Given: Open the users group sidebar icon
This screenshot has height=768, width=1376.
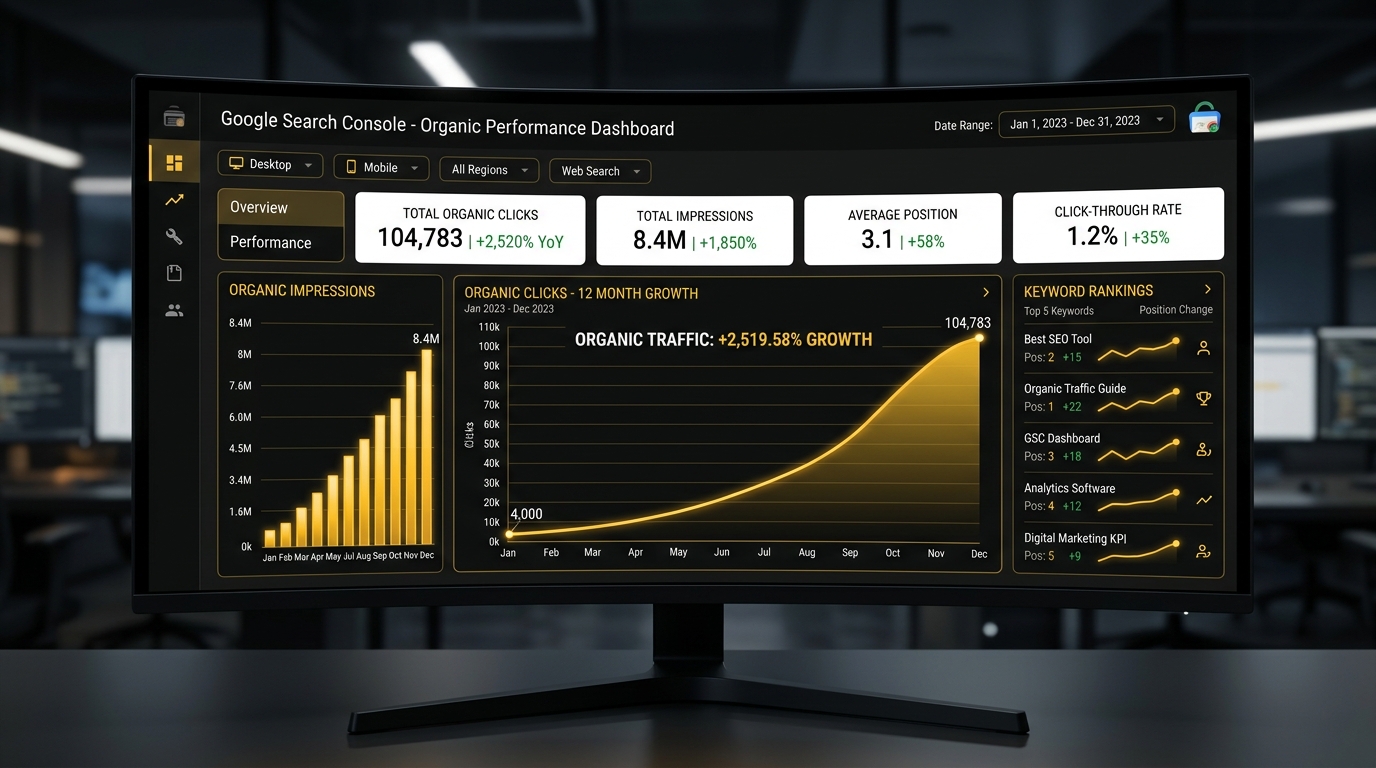Looking at the screenshot, I should pyautogui.click(x=174, y=310).
